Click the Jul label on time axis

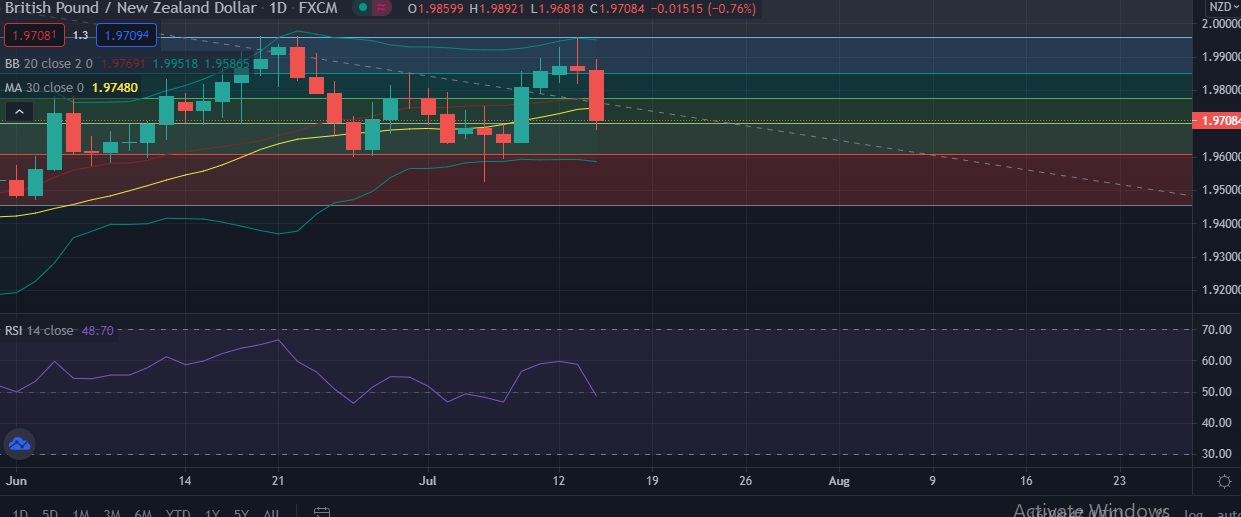coord(429,480)
